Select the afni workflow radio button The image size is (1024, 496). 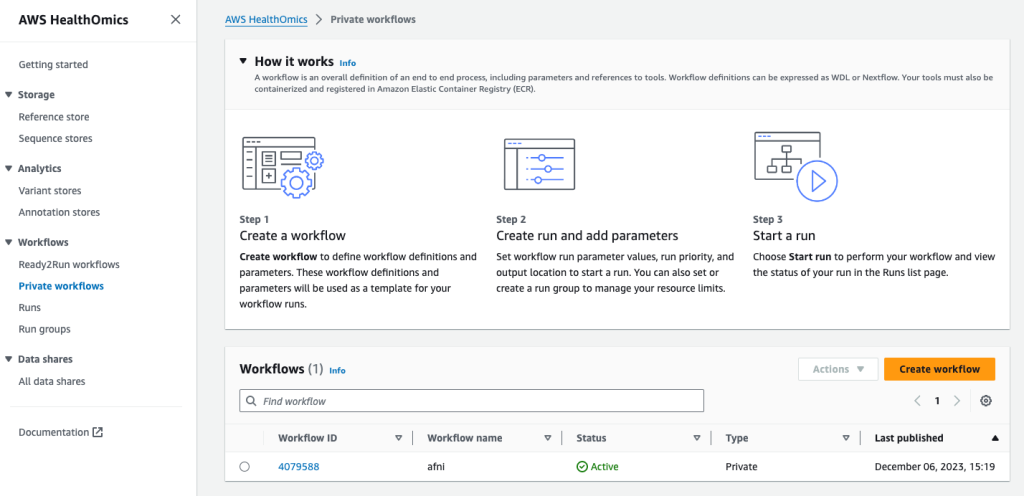point(244,467)
